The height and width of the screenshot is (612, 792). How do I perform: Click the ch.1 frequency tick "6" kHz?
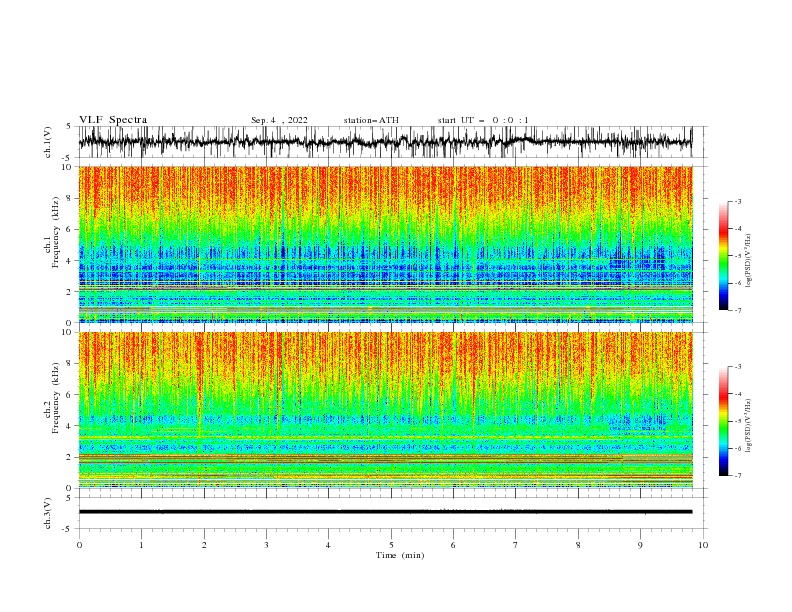tap(70, 230)
